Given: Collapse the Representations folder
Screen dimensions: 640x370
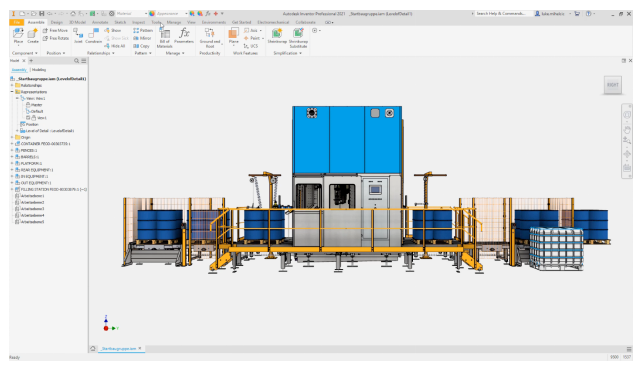Looking at the screenshot, I should click(x=12, y=92).
